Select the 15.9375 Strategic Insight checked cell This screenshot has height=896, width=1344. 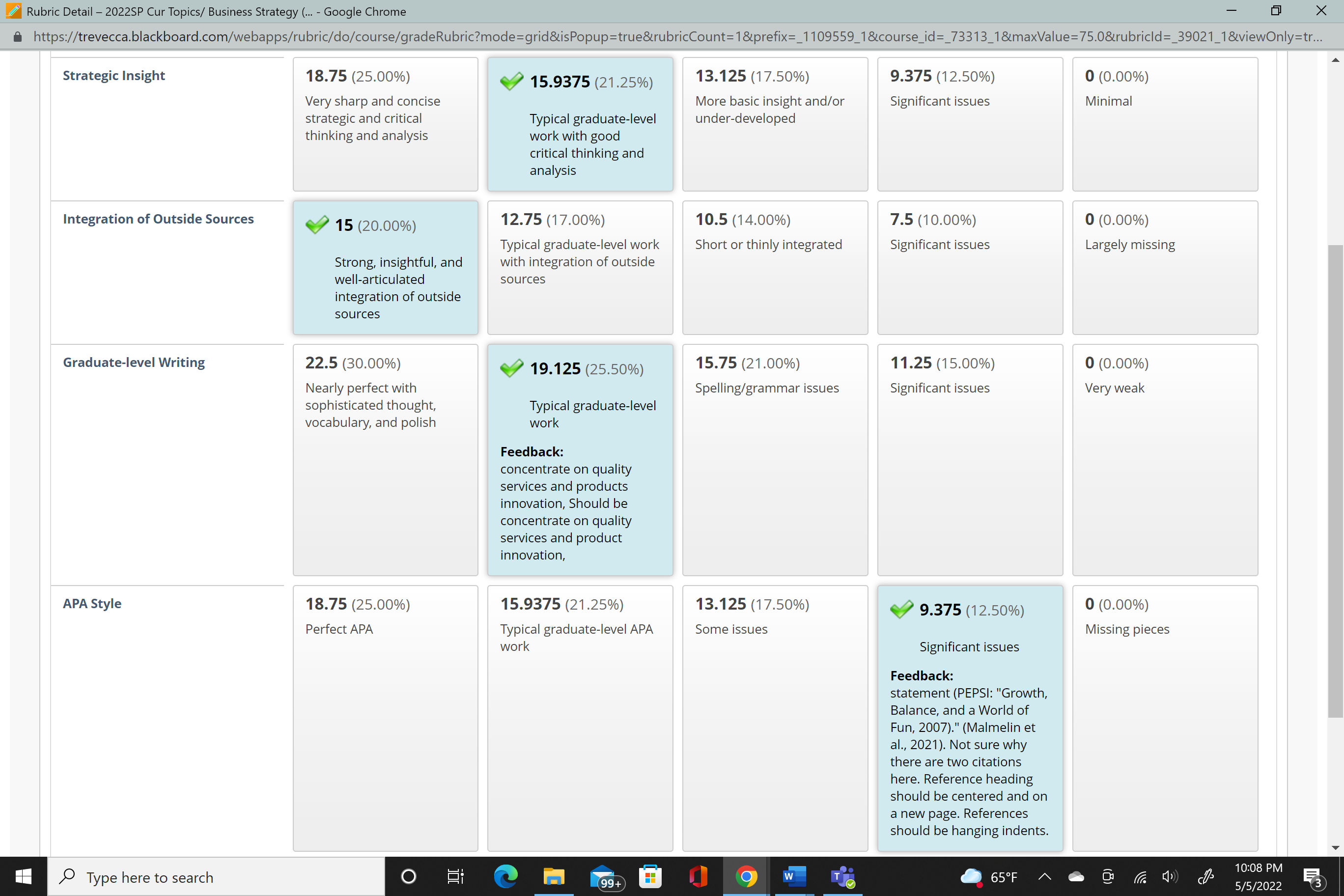[x=580, y=124]
